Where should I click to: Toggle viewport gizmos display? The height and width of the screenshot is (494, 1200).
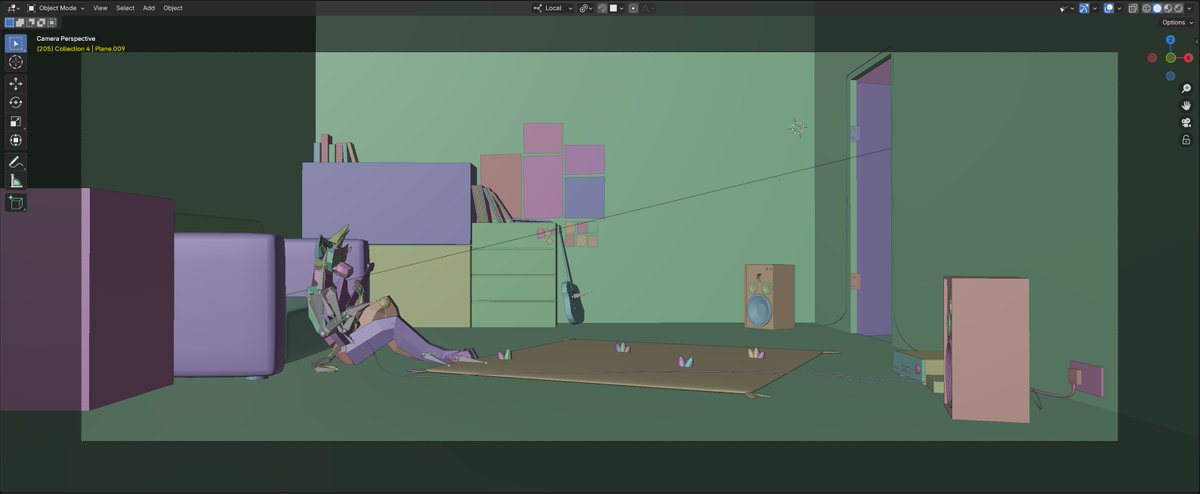(x=1084, y=8)
